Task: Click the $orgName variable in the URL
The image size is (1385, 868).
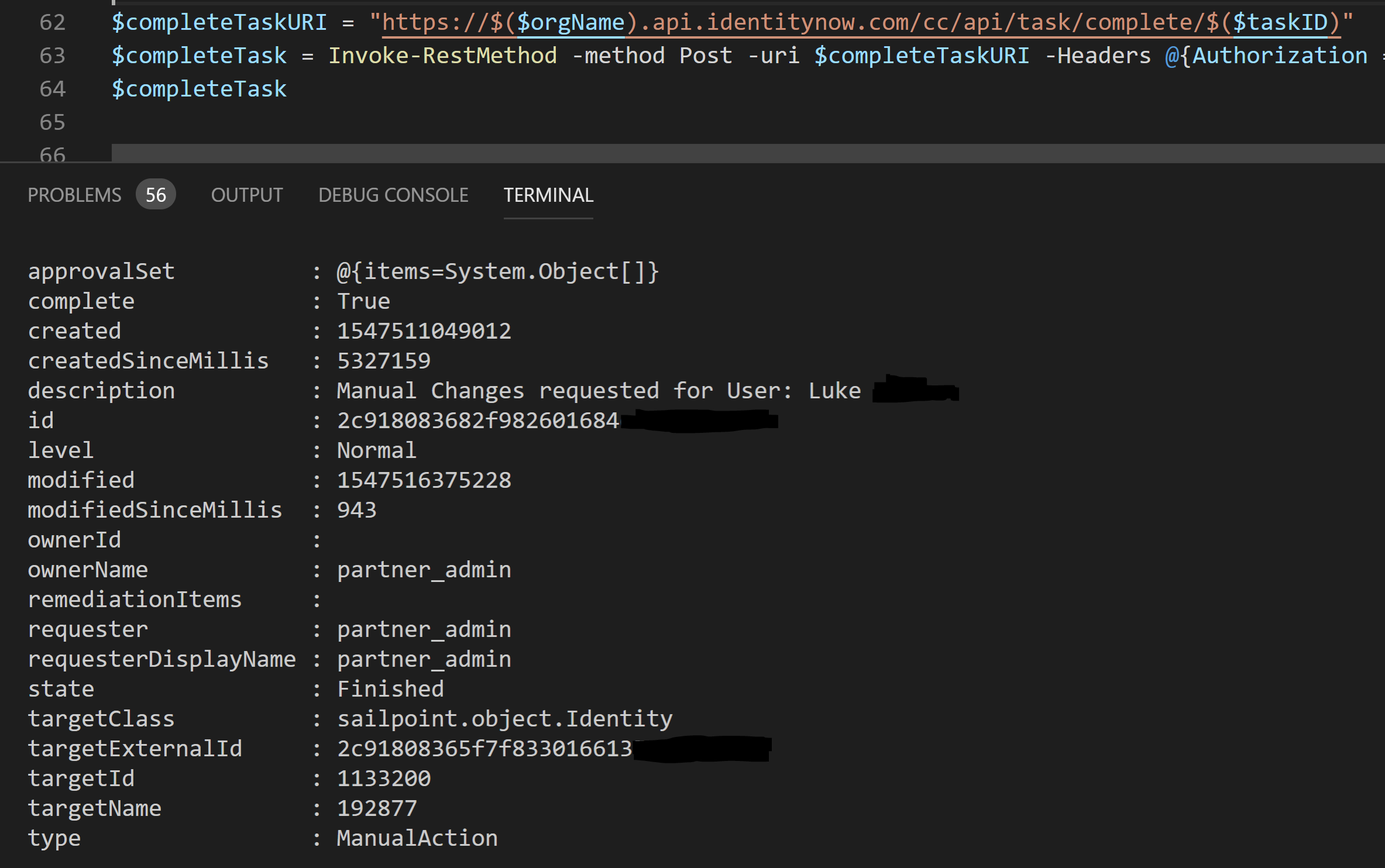Action: [571, 23]
